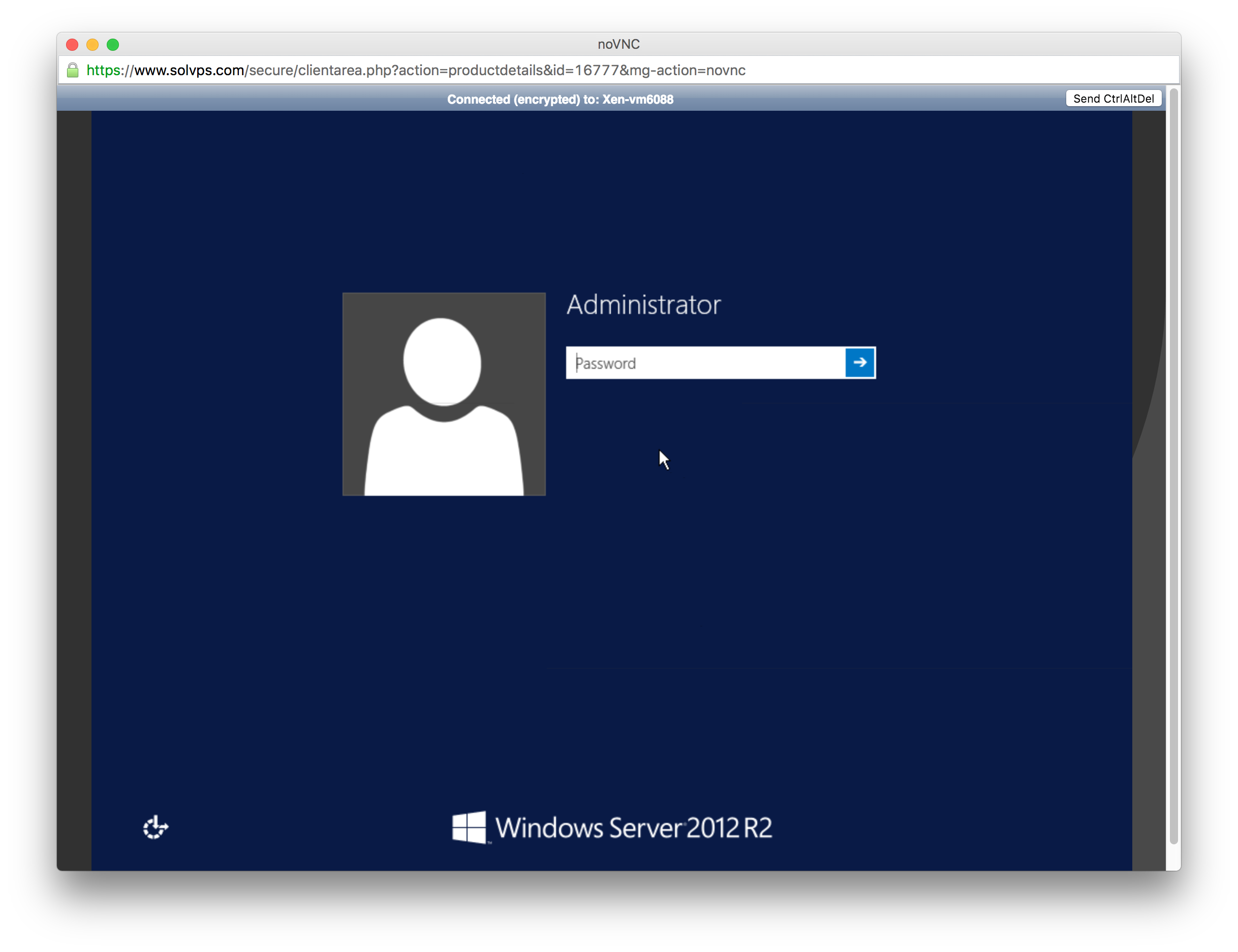Click the noVNC window title text
Screen dimensions: 1238x952
coord(618,44)
